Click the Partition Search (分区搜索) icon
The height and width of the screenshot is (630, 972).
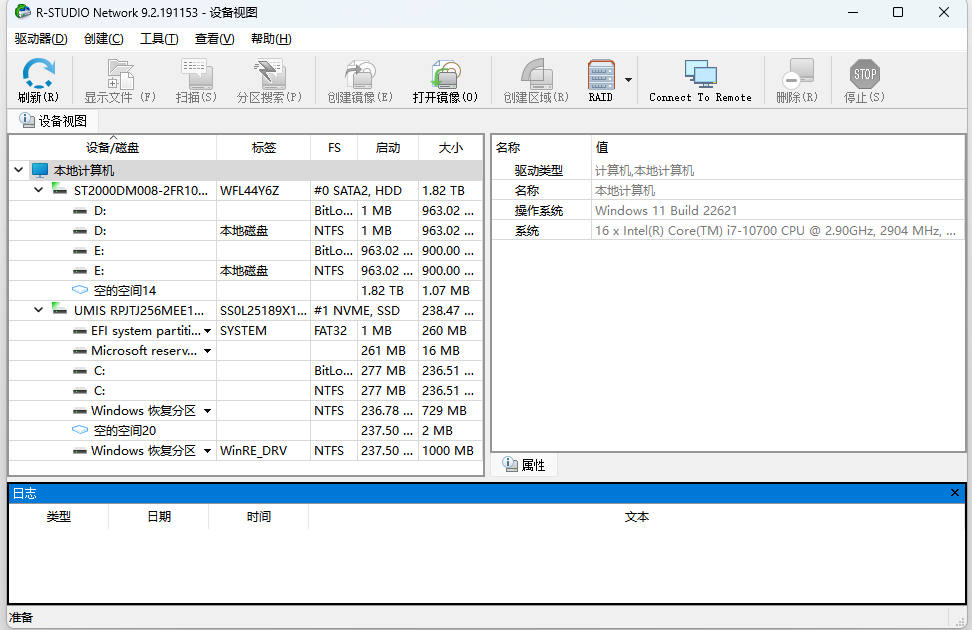tap(269, 74)
